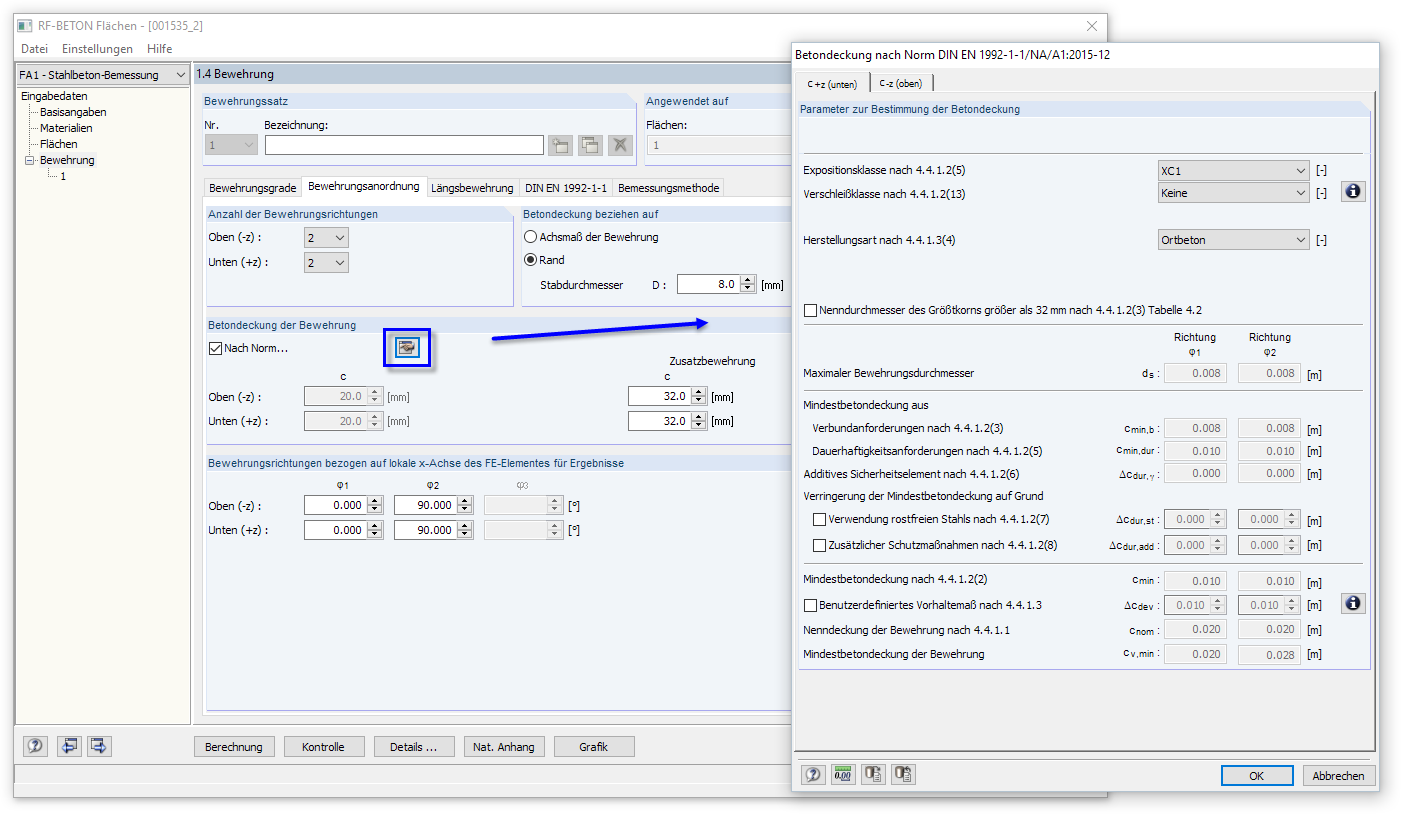Open help in the RF-BETON main window
This screenshot has height=814, width=1401.
pyautogui.click(x=36, y=746)
